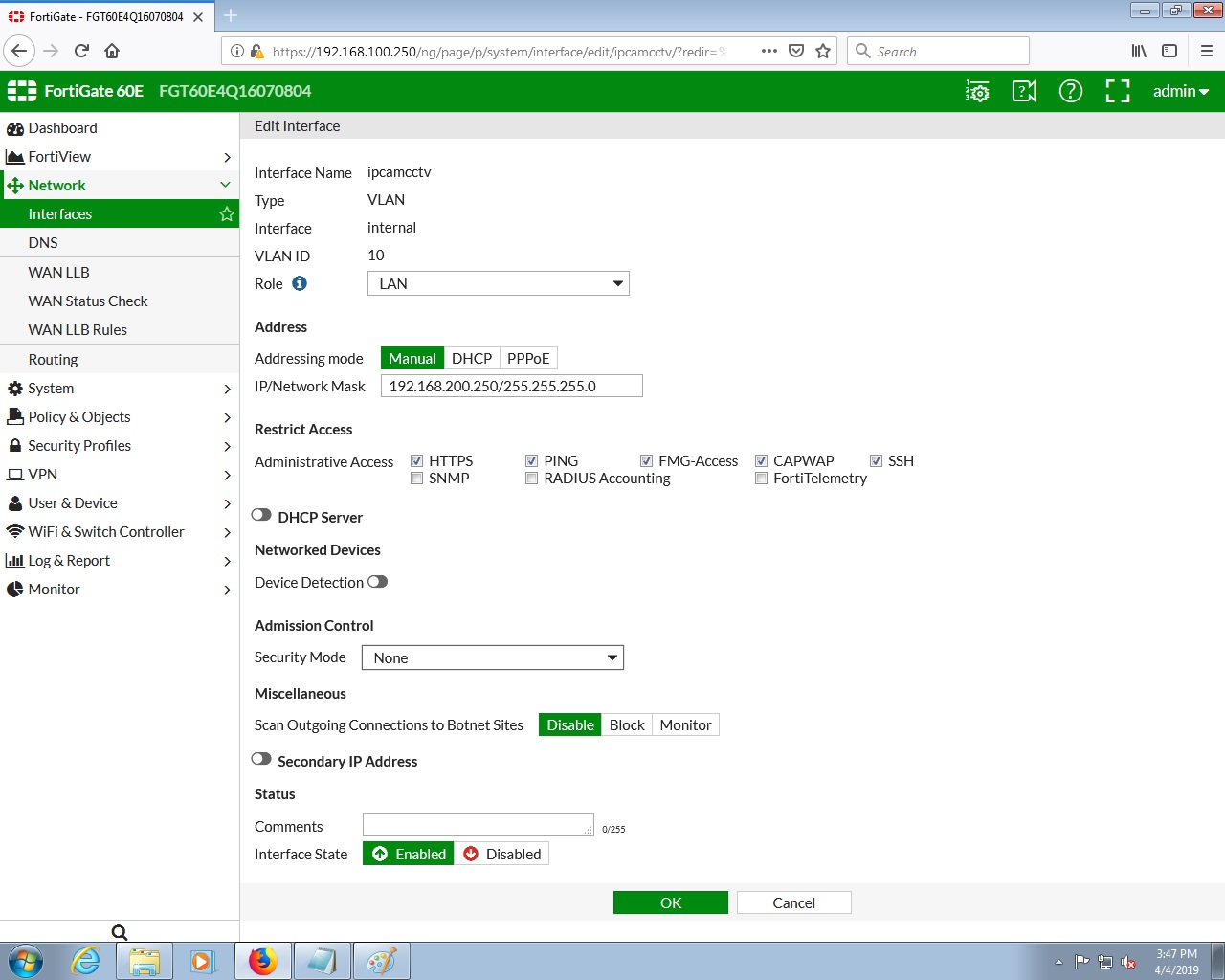Click the Cancel button
Image resolution: width=1225 pixels, height=980 pixels.
pos(794,902)
